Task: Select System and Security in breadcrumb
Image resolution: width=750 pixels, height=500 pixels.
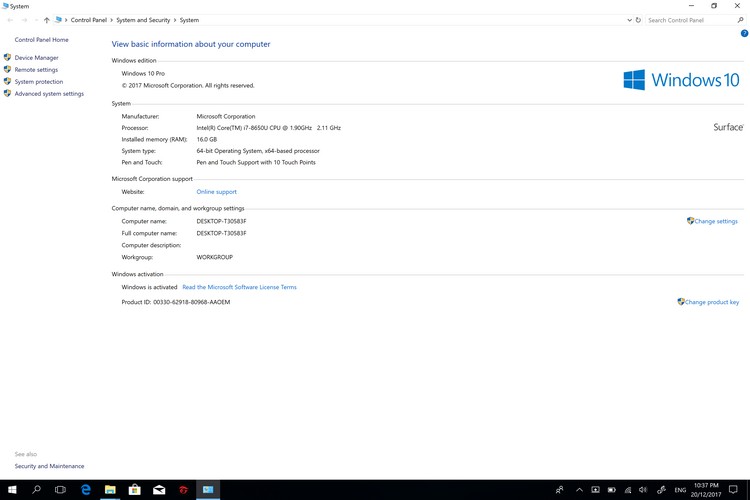Action: pos(143,20)
